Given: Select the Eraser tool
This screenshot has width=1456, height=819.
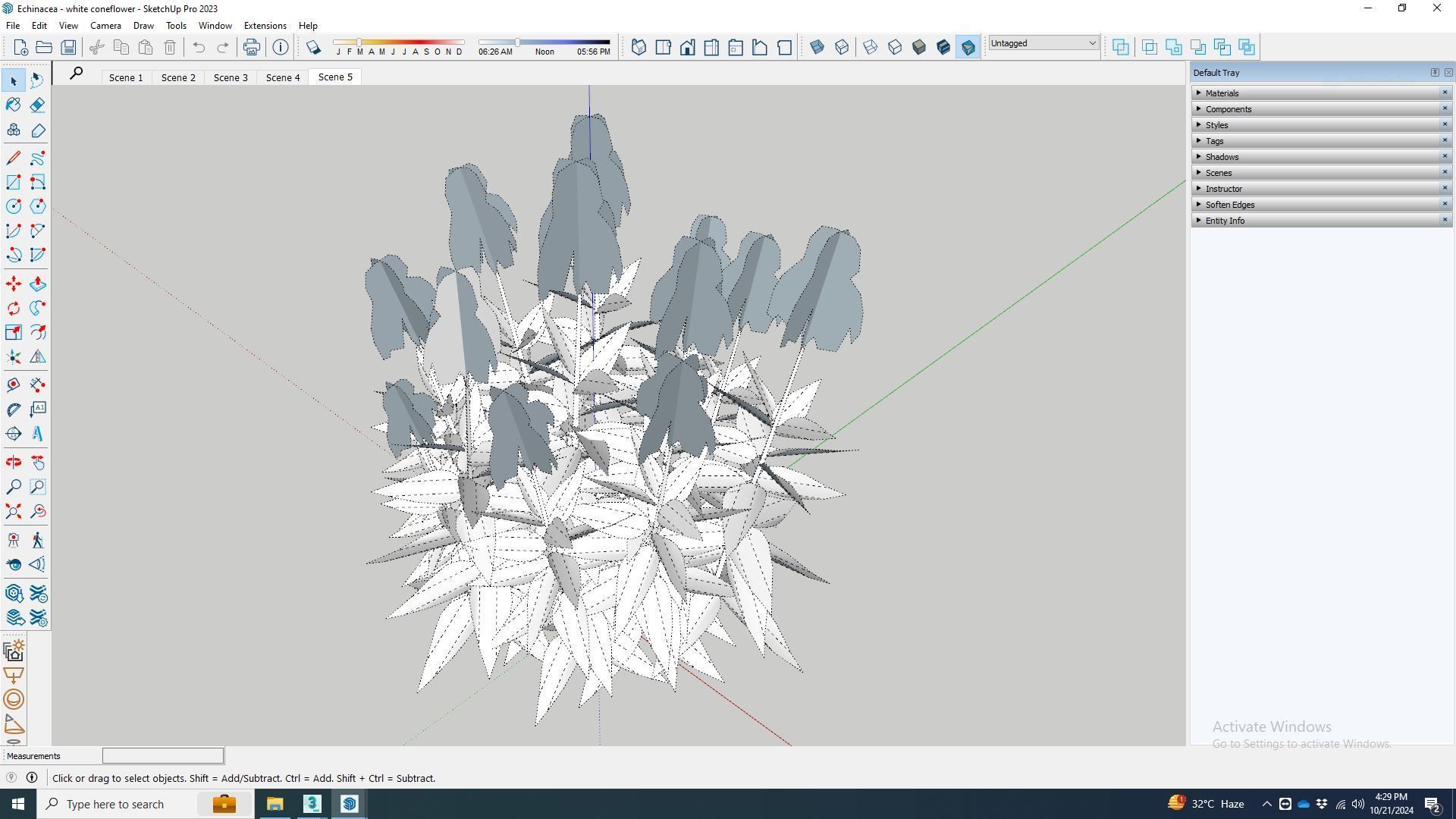Looking at the screenshot, I should 38,105.
